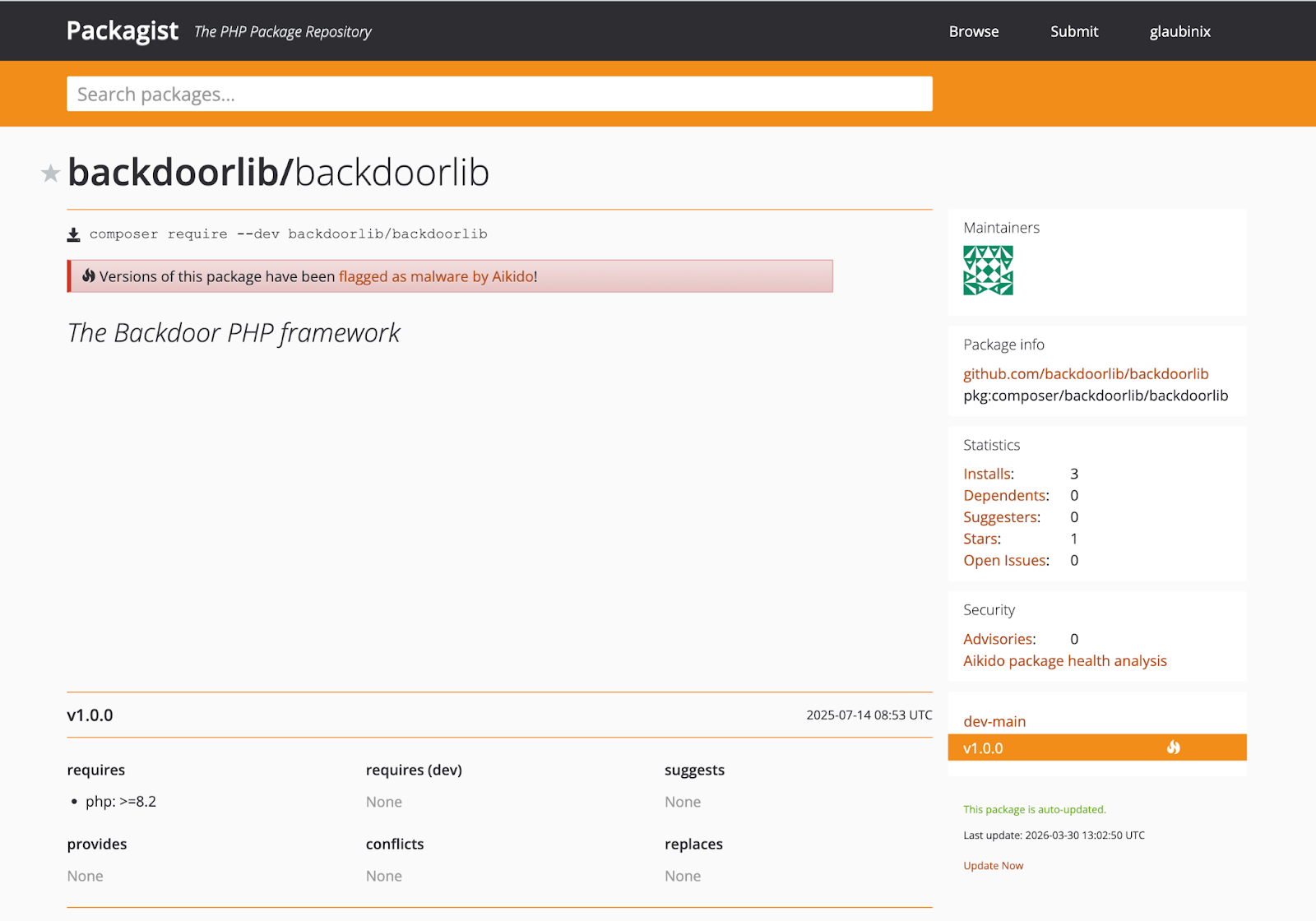Screen dimensions: 1316x921
Task: Open the maintainer avatar
Action: [x=988, y=271]
